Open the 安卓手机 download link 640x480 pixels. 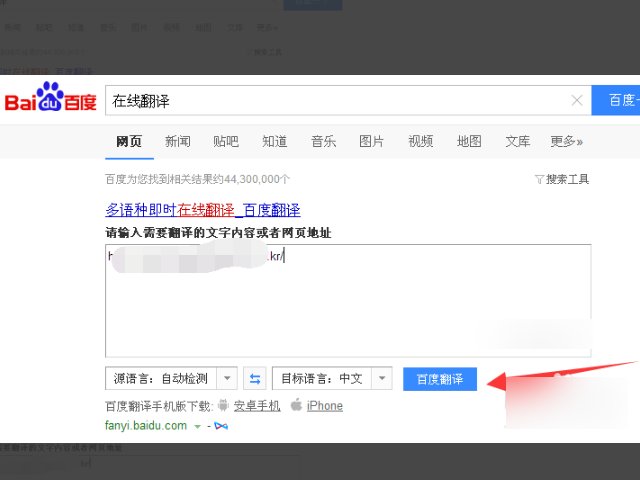(257, 406)
